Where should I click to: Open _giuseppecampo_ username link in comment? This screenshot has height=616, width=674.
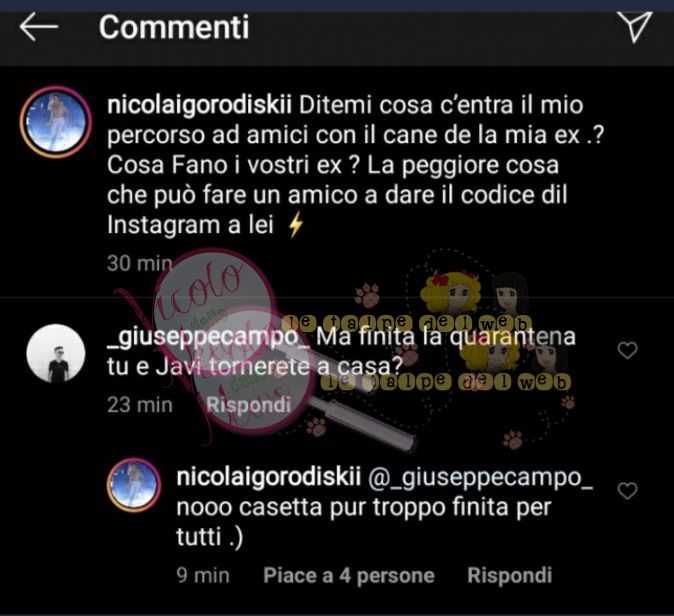[208, 337]
